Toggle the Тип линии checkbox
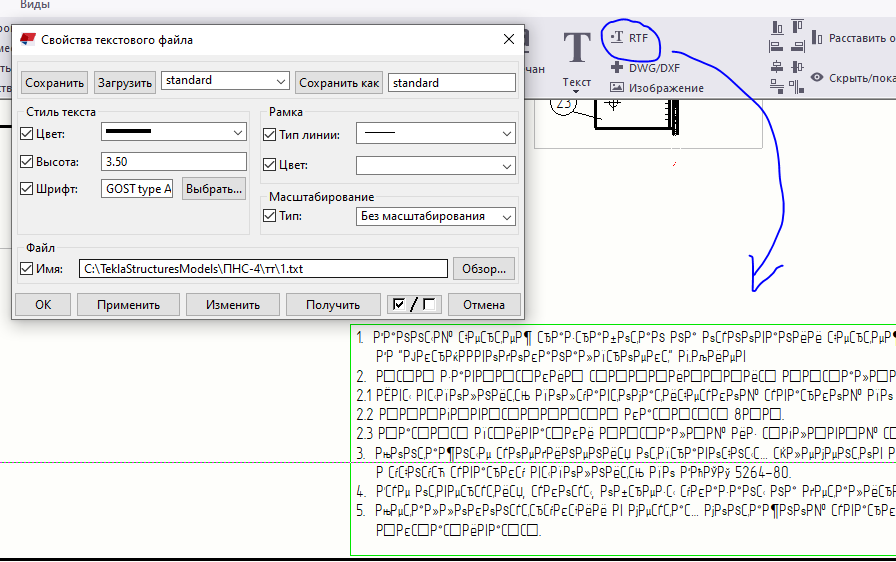 (269, 135)
